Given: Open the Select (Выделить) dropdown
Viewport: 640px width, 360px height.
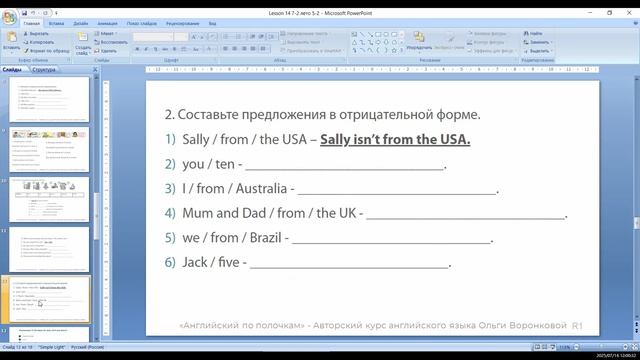Looking at the screenshot, I should pyautogui.click(x=538, y=51).
